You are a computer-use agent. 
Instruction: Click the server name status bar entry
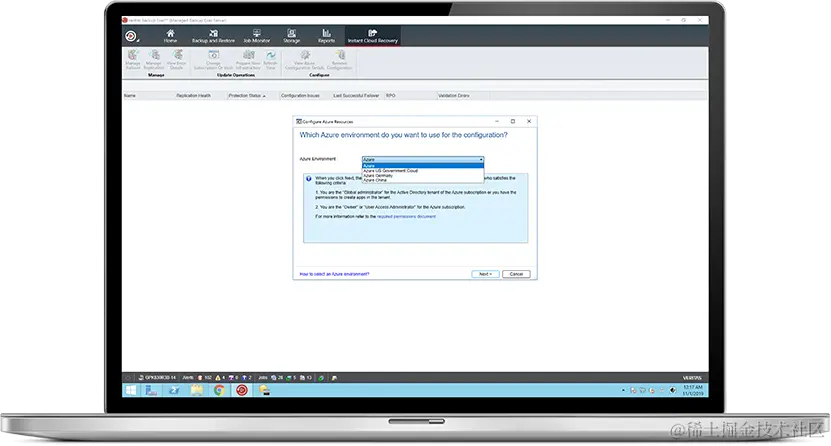pyautogui.click(x=157, y=378)
